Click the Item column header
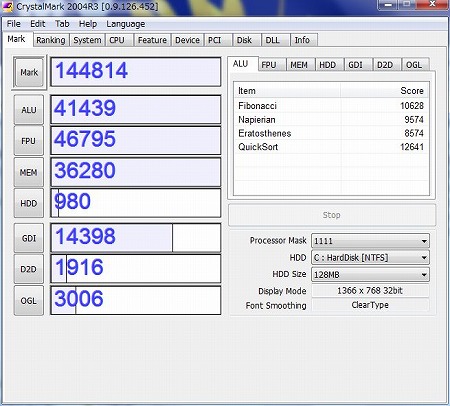The image size is (450, 406). (287, 91)
